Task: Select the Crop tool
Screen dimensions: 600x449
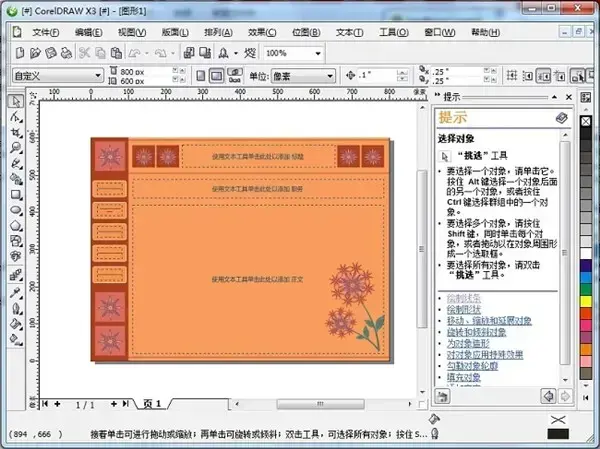Action: [16, 132]
